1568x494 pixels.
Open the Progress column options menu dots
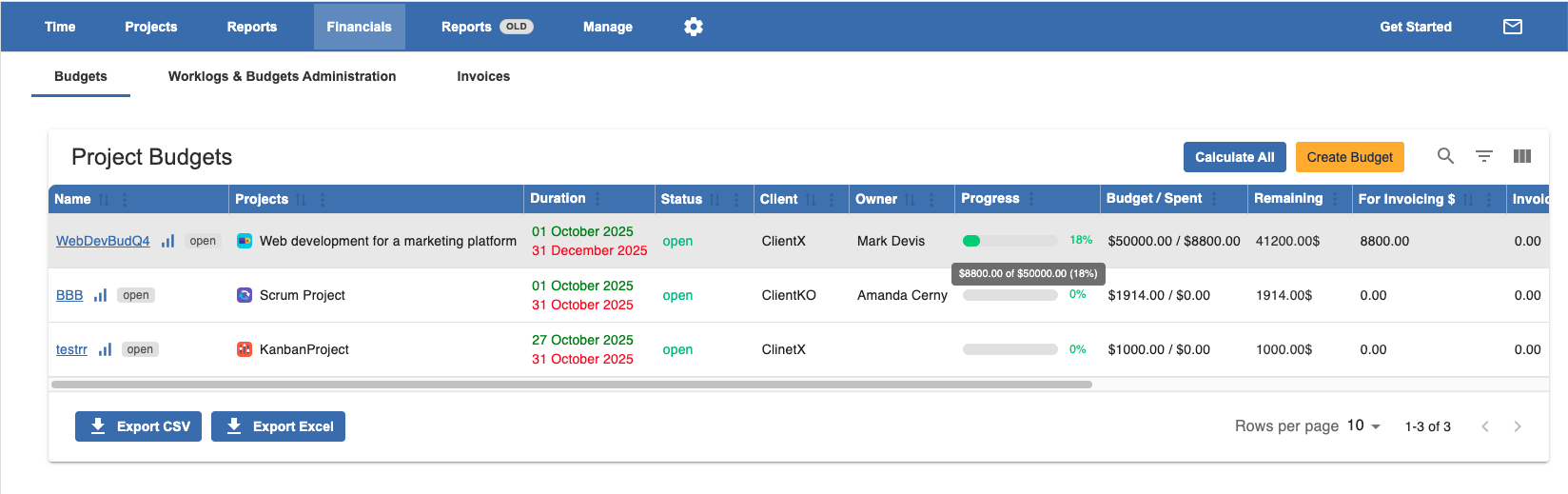click(1031, 199)
